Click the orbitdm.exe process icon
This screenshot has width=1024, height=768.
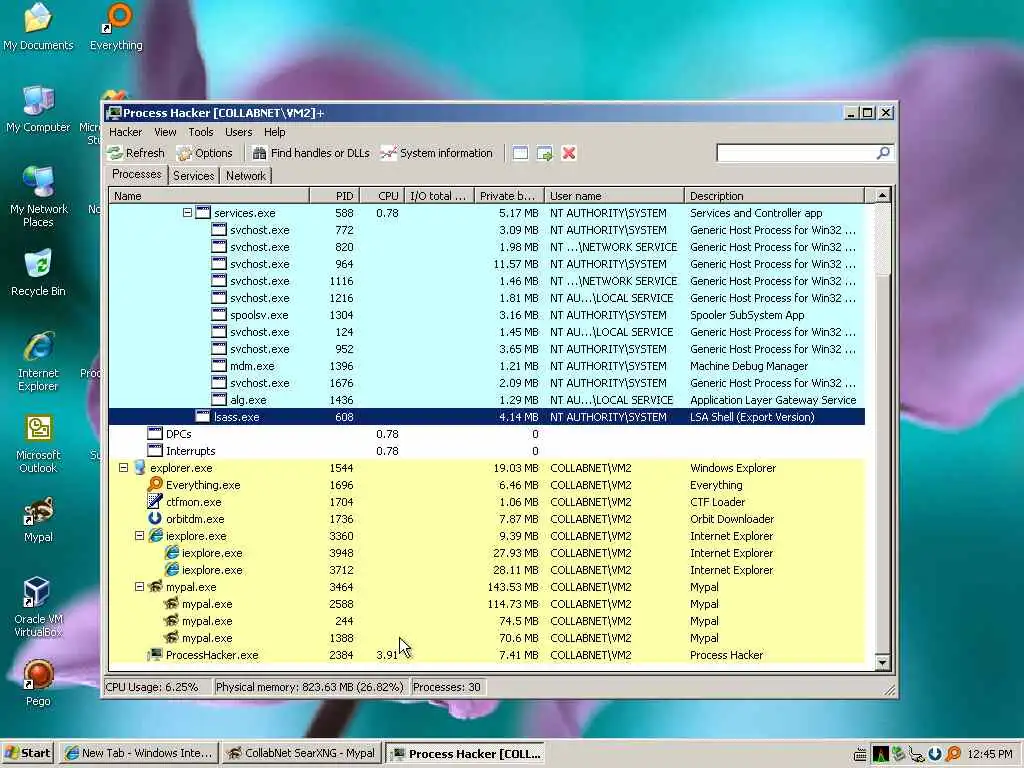click(x=155, y=518)
